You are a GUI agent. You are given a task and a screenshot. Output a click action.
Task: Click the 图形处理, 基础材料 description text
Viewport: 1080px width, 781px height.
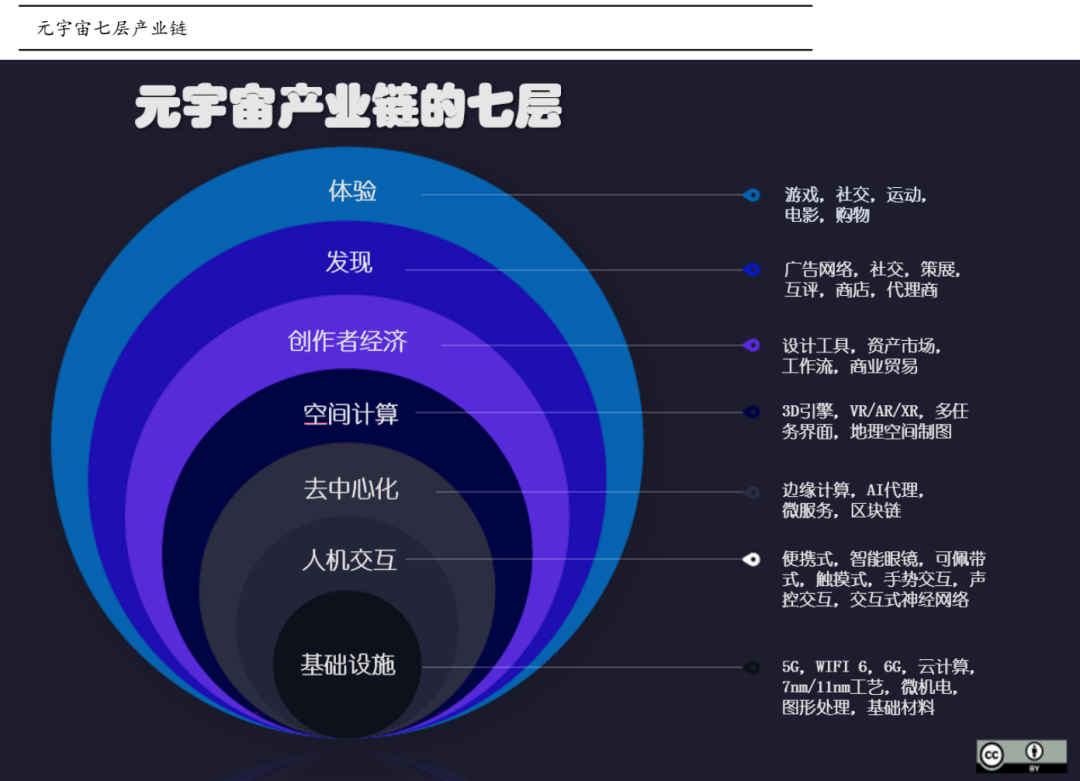(x=858, y=708)
